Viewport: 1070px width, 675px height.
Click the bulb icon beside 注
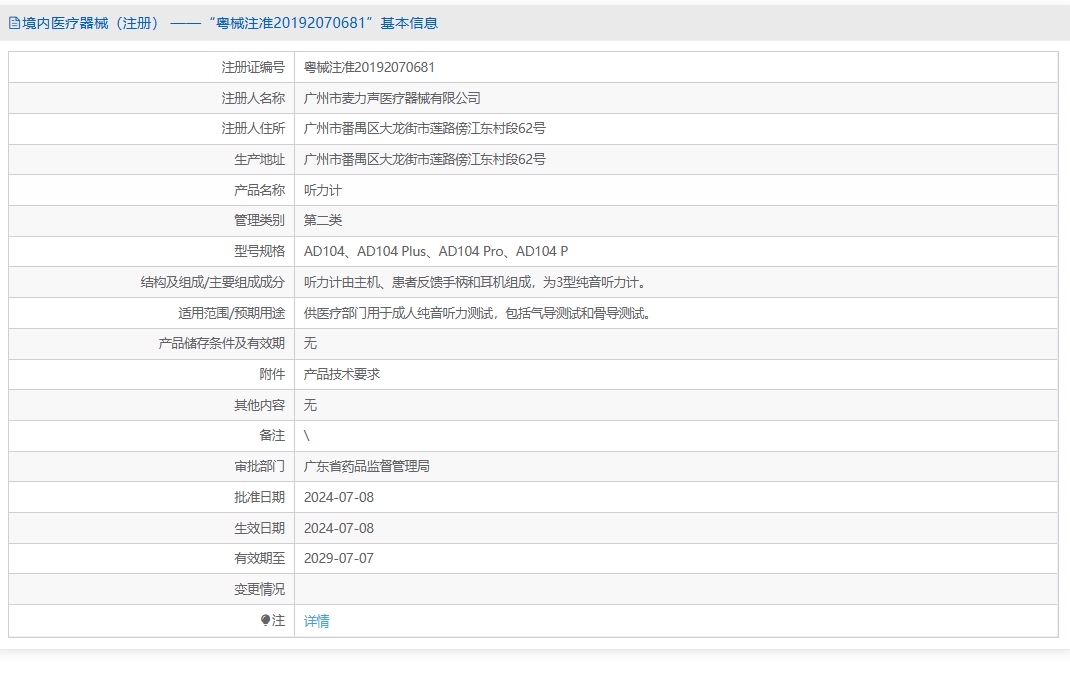(265, 620)
